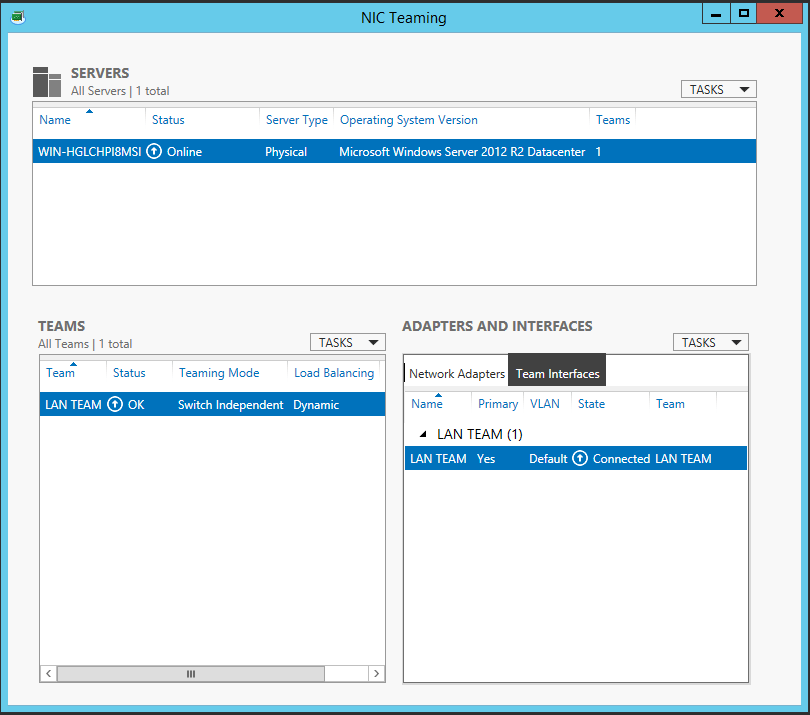This screenshot has height=715, width=810.
Task: Sort teams list by Status column
Action: (129, 373)
